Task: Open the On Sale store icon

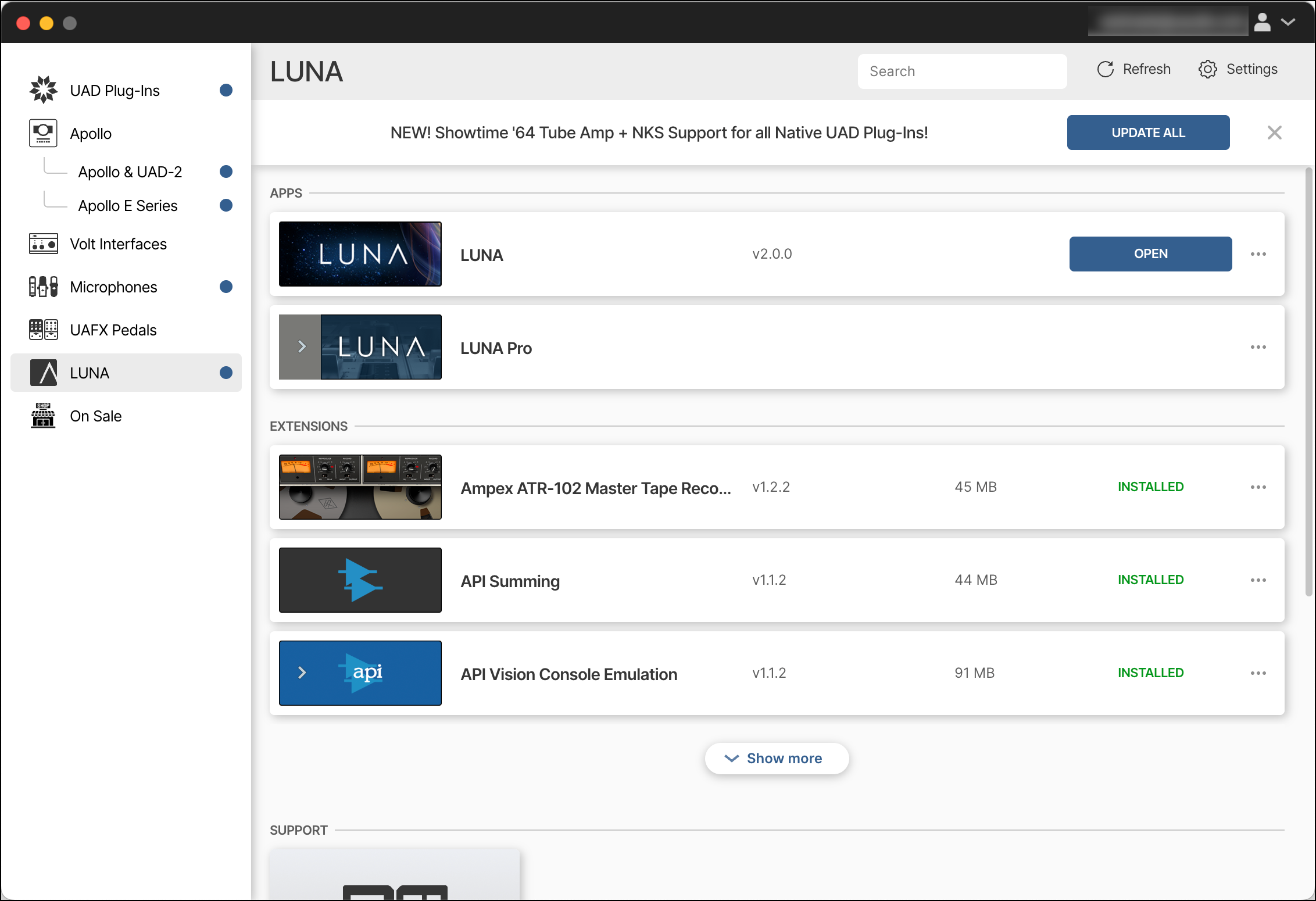Action: click(43, 416)
